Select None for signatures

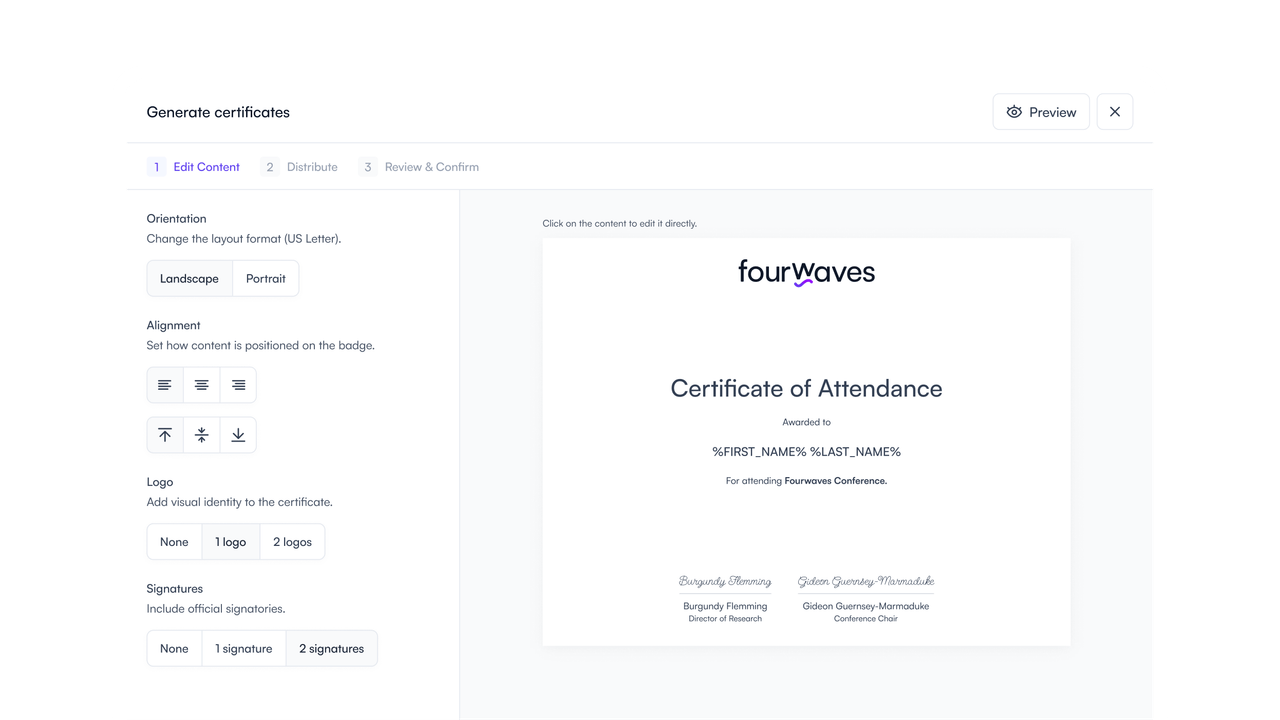[174, 649]
